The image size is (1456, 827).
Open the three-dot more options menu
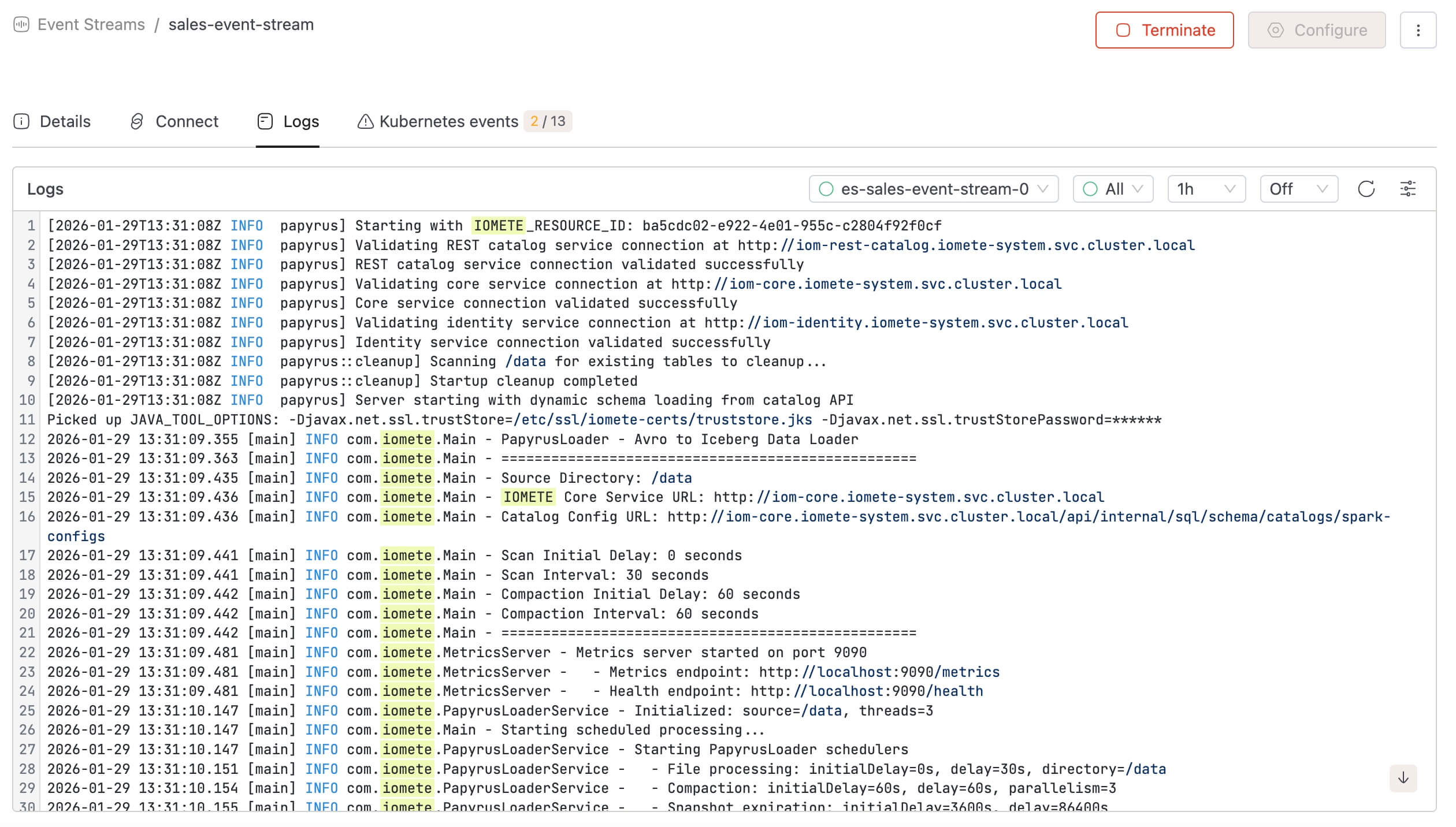tap(1418, 30)
